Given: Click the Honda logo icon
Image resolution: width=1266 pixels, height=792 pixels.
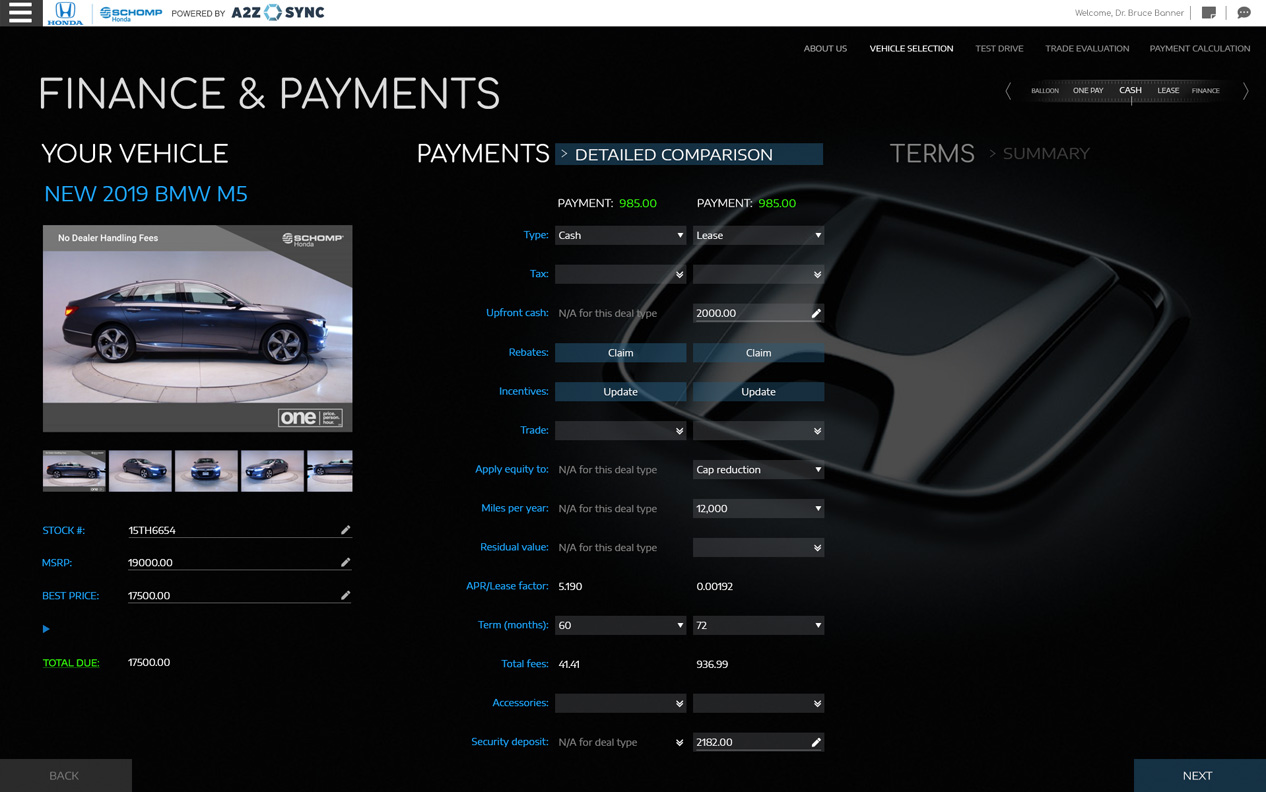Looking at the screenshot, I should coord(65,13).
